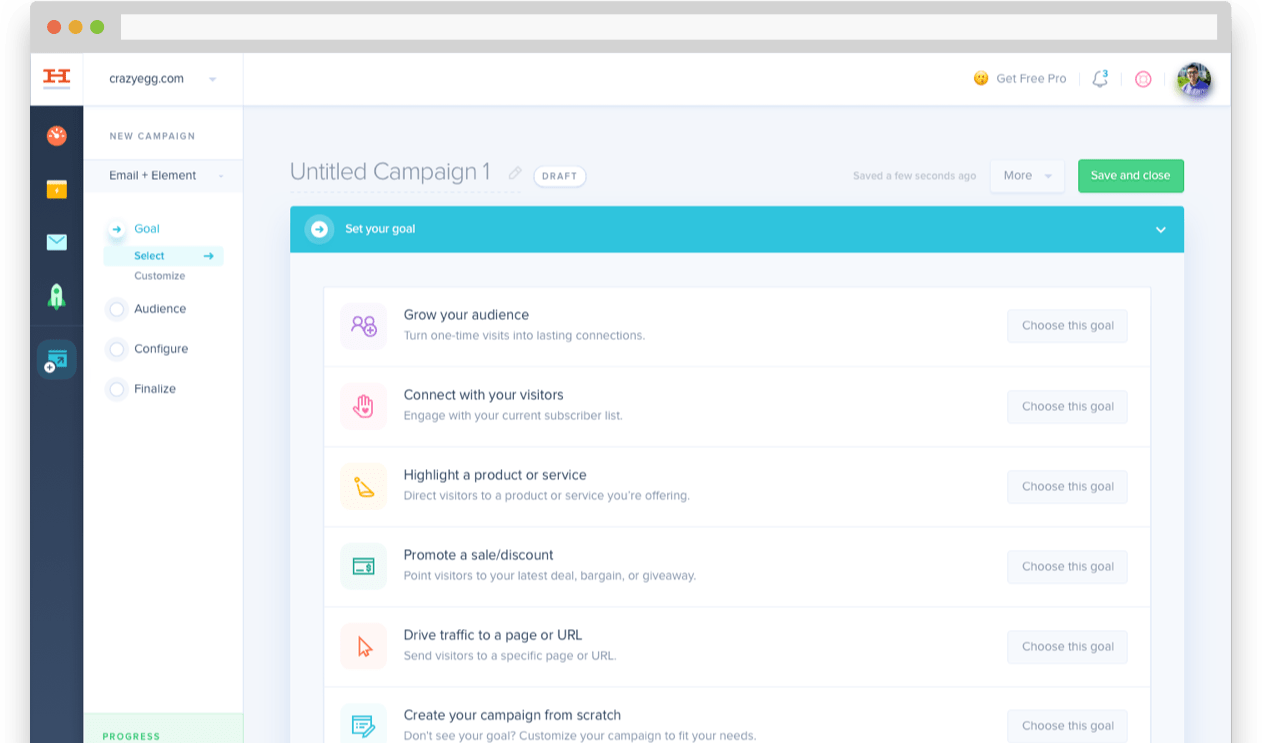Click the Promote a sale/discount title
The height and width of the screenshot is (743, 1262).
pos(478,555)
